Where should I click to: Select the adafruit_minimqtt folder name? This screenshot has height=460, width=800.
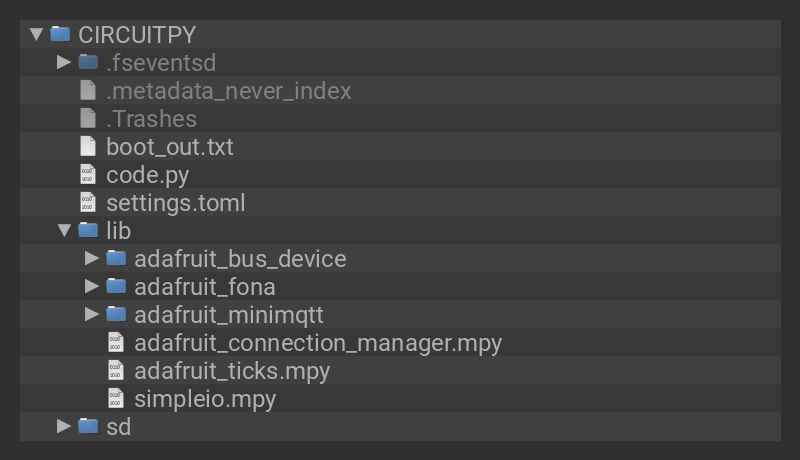coord(228,315)
